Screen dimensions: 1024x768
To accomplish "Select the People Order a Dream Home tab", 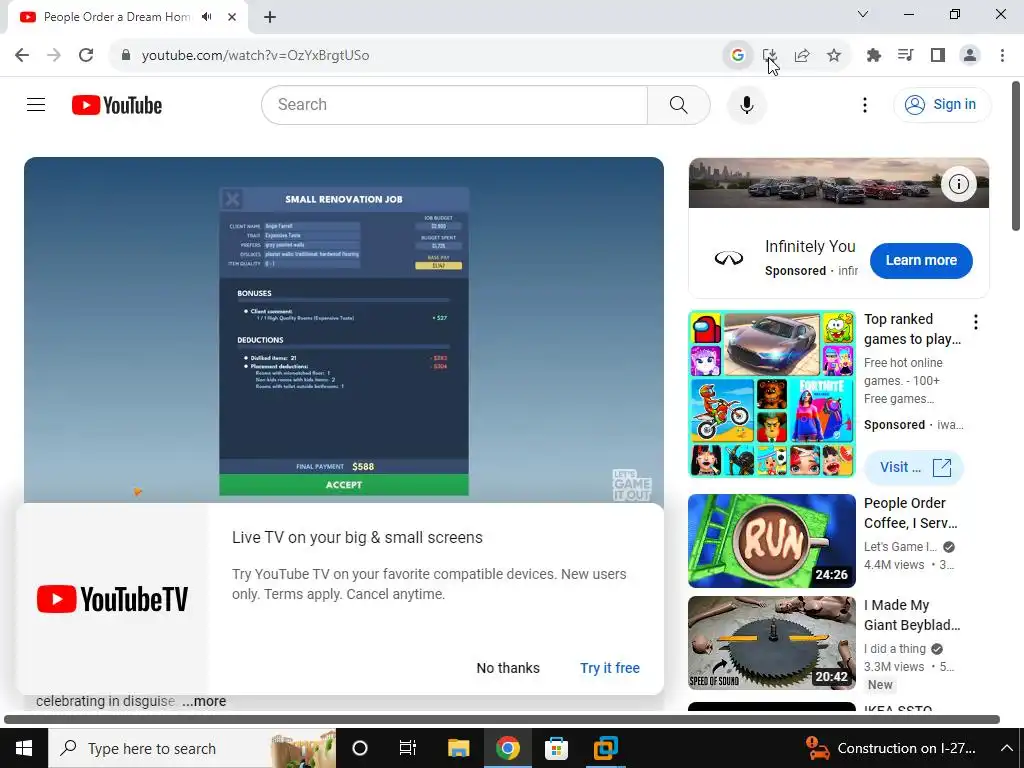I will (x=117, y=17).
